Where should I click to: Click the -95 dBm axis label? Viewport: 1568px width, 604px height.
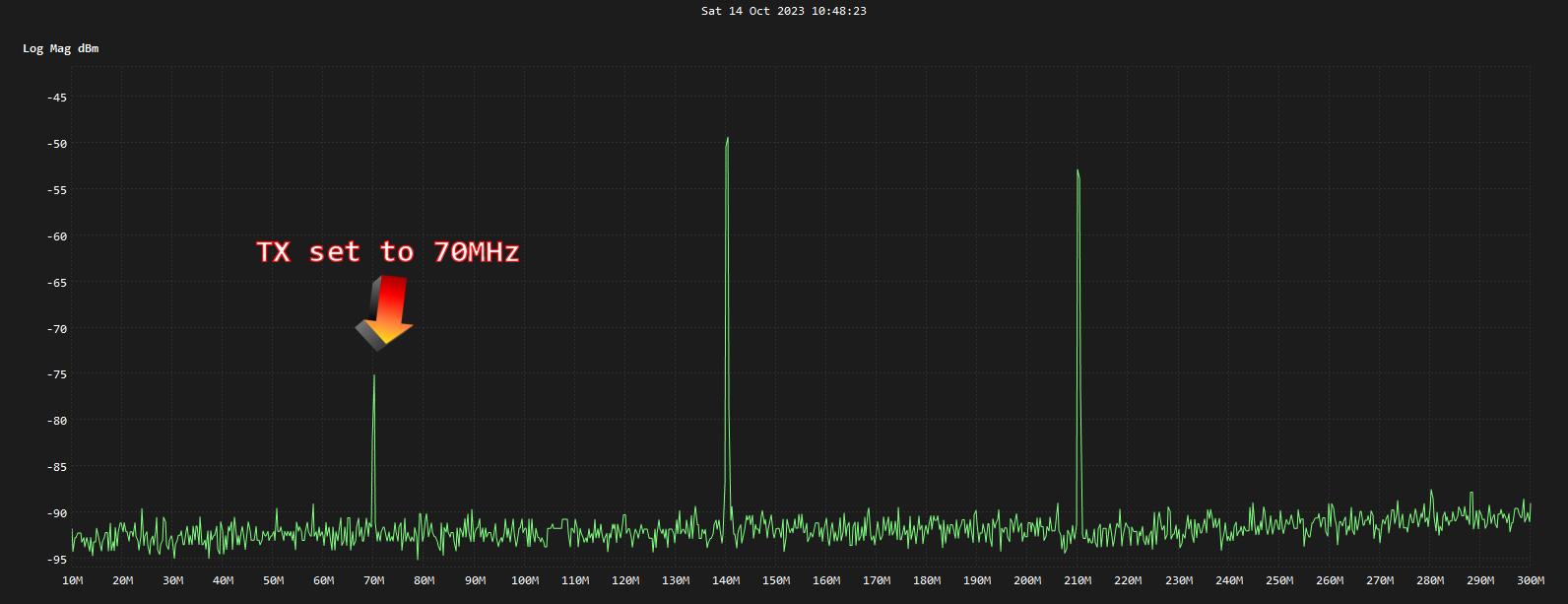coord(57,560)
